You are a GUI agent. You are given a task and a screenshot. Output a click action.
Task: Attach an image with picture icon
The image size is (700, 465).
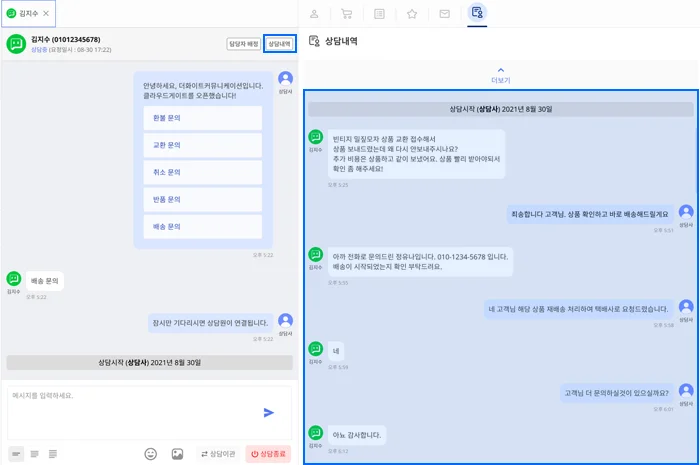tap(177, 454)
